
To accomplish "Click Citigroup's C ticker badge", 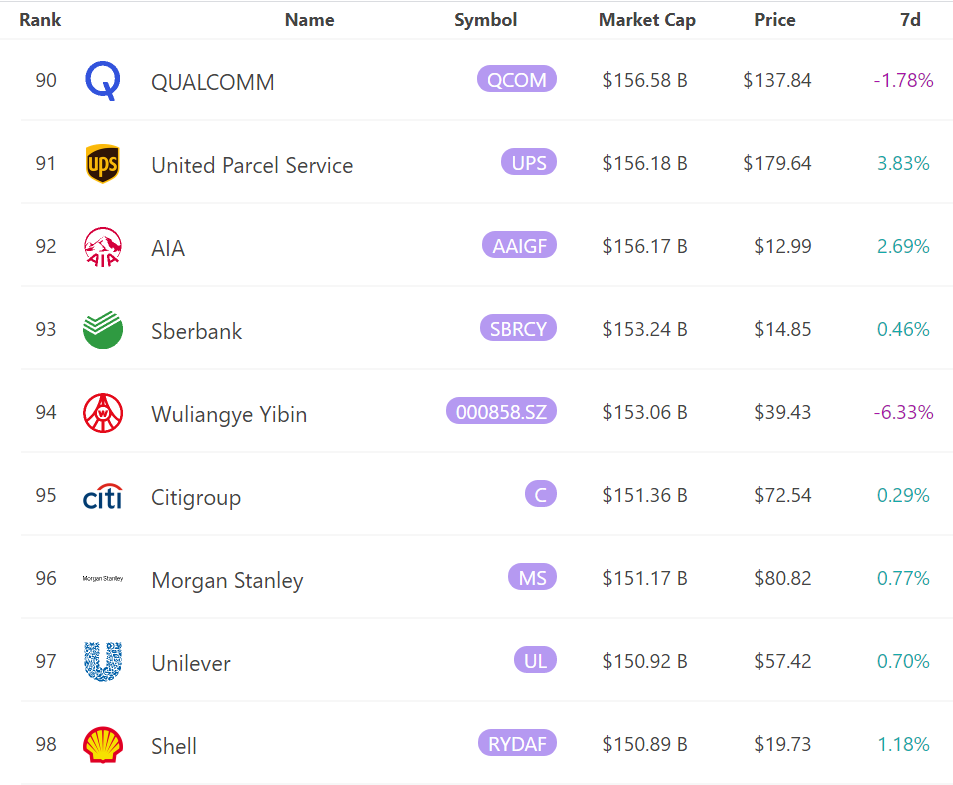I will click(540, 494).
